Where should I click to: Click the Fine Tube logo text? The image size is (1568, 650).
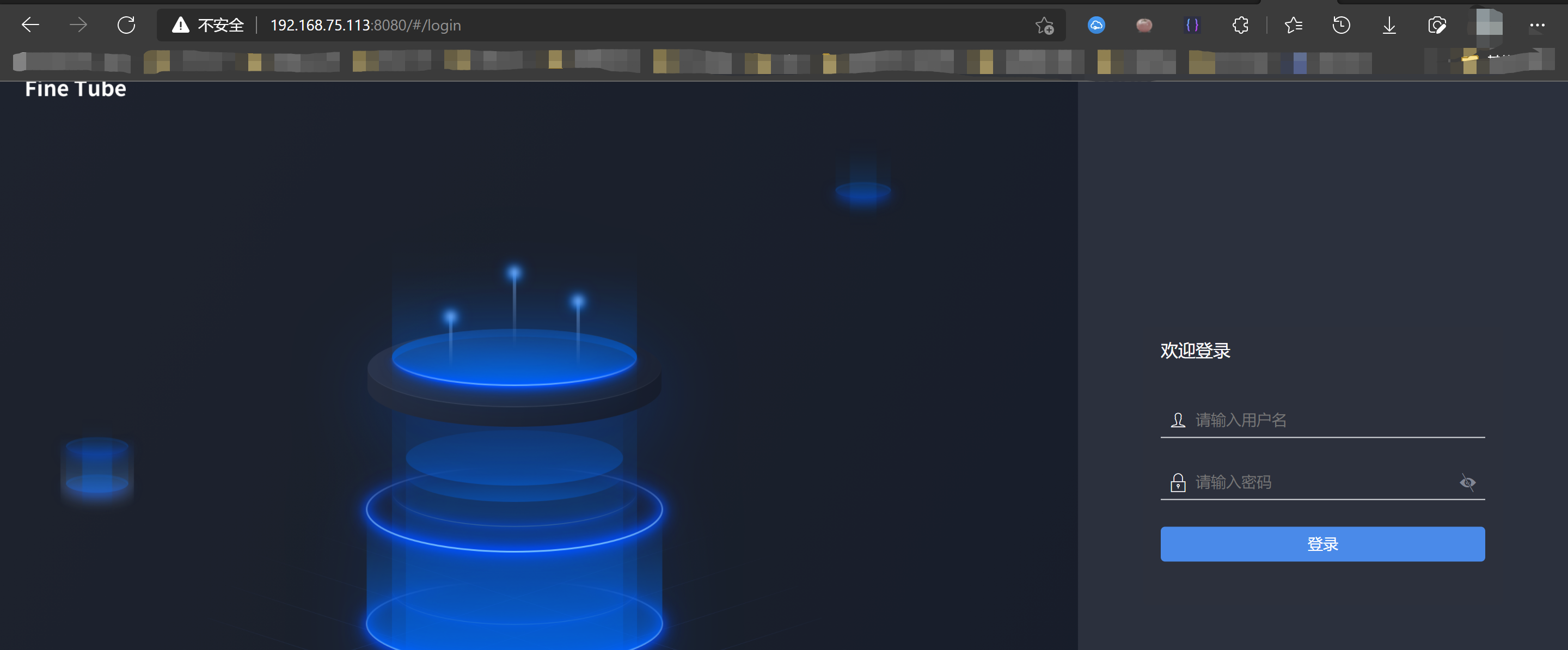coord(76,89)
